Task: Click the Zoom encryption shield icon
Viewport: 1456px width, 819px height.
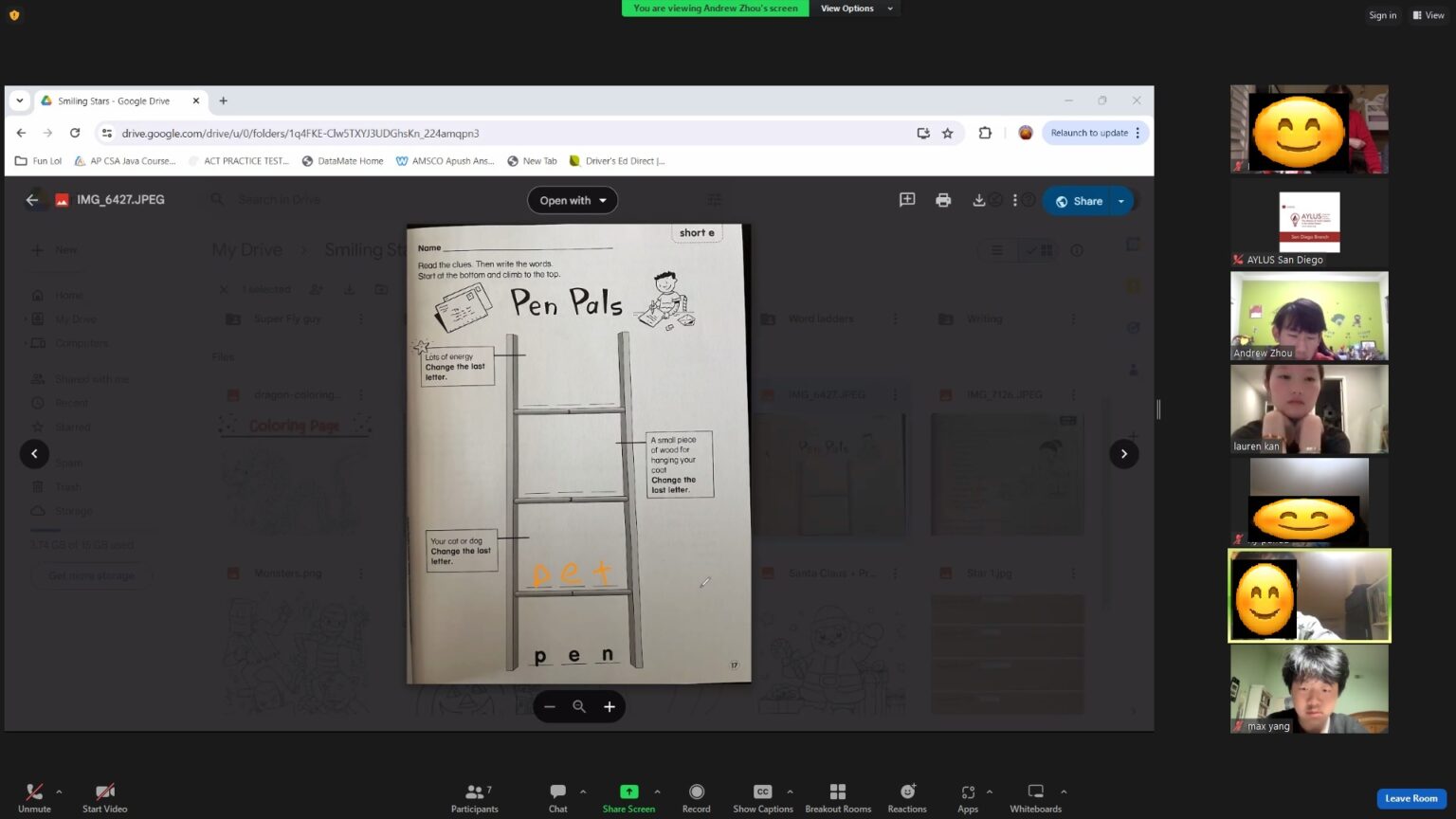Action: [x=14, y=15]
